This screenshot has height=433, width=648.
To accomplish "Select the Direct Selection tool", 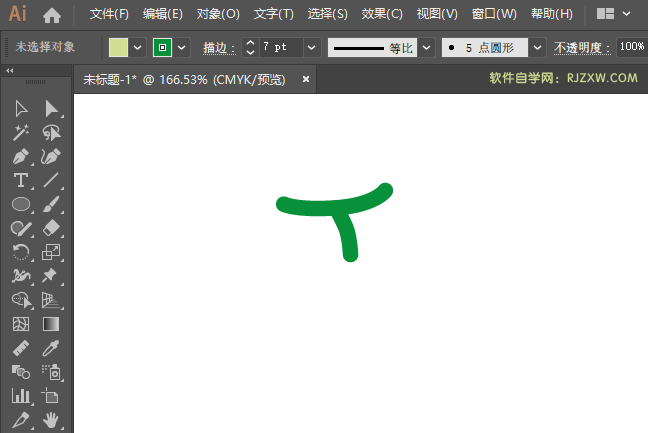I will 52,109.
